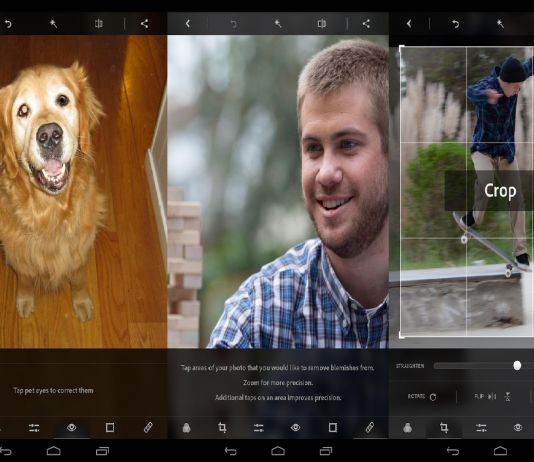Tap share icon above the dog photo
The height and width of the screenshot is (462, 534).
coord(144,23)
